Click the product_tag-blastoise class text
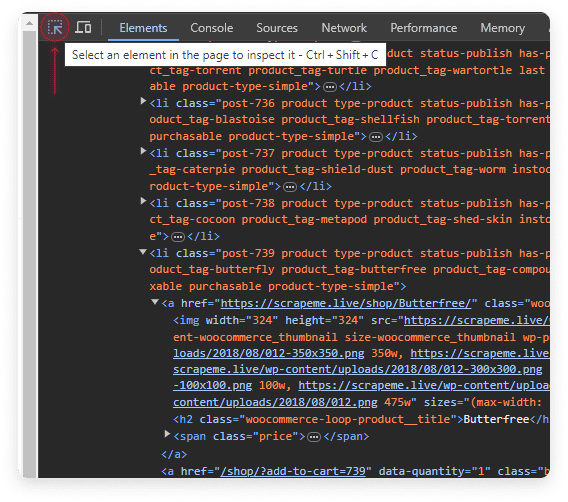Screen dimensions: 568x502 pyautogui.click(x=212, y=120)
